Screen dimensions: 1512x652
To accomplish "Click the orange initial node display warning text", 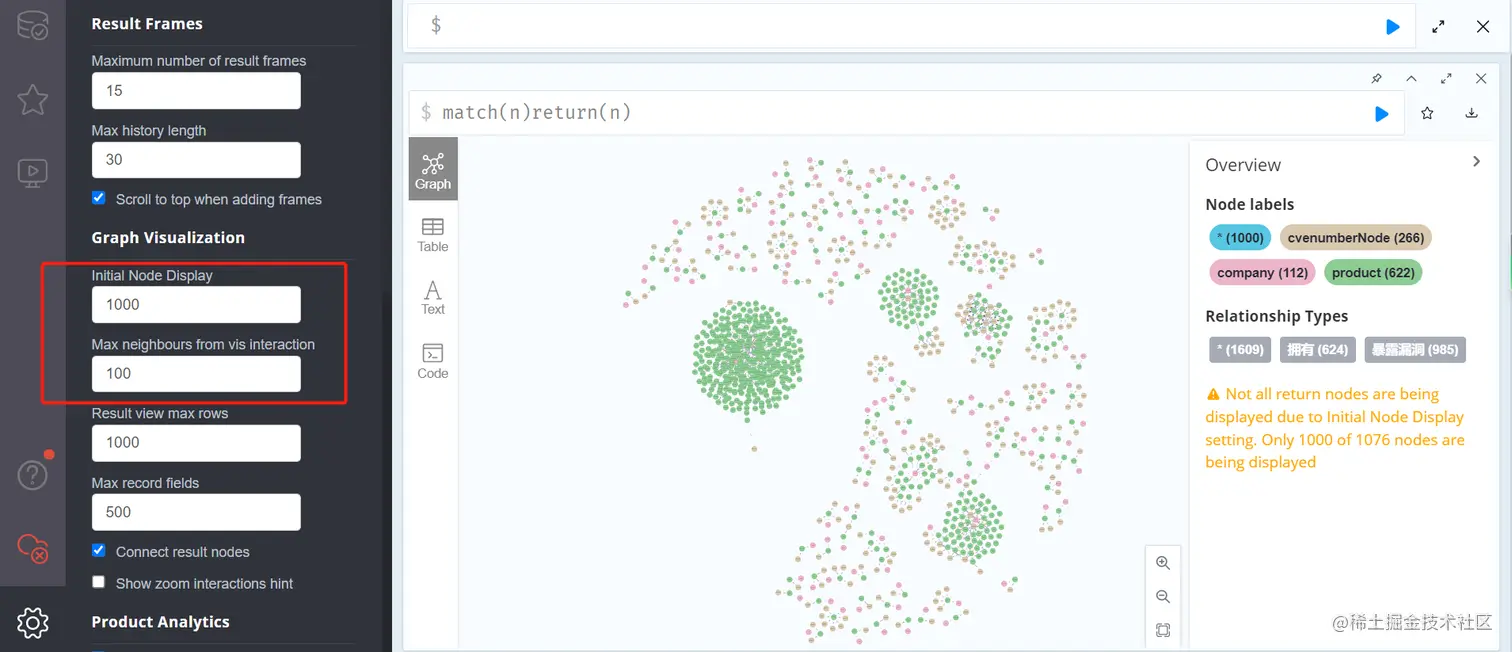I will 1335,428.
